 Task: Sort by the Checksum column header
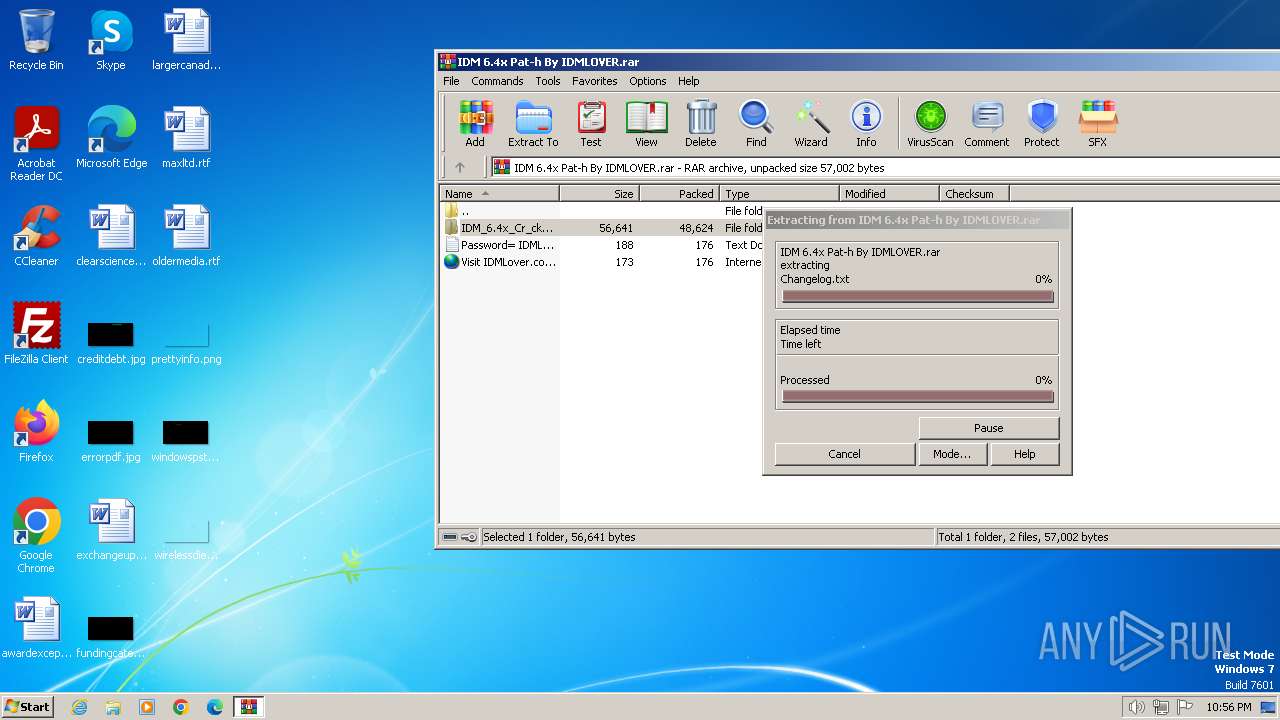(975, 194)
